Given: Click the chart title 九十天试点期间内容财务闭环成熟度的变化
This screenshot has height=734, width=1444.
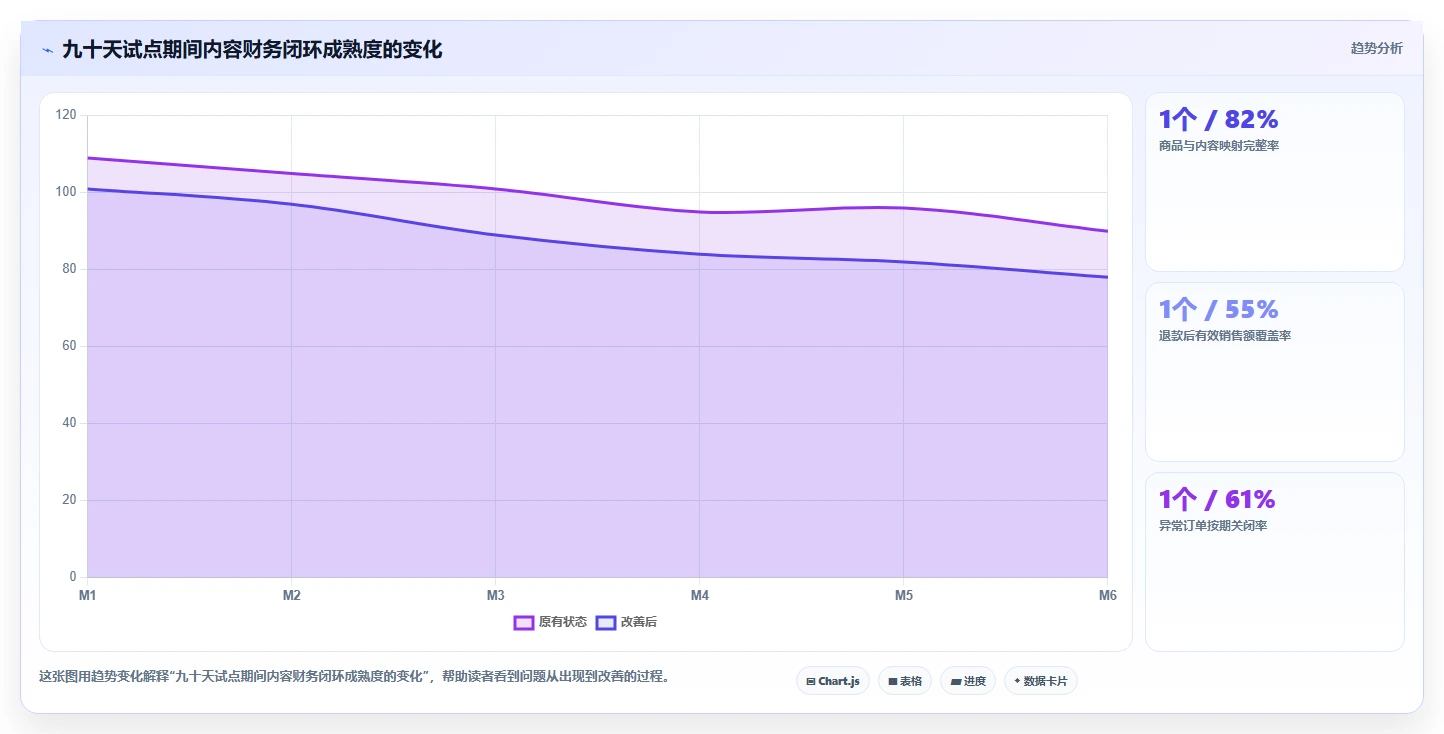Looking at the screenshot, I should pyautogui.click(x=252, y=49).
